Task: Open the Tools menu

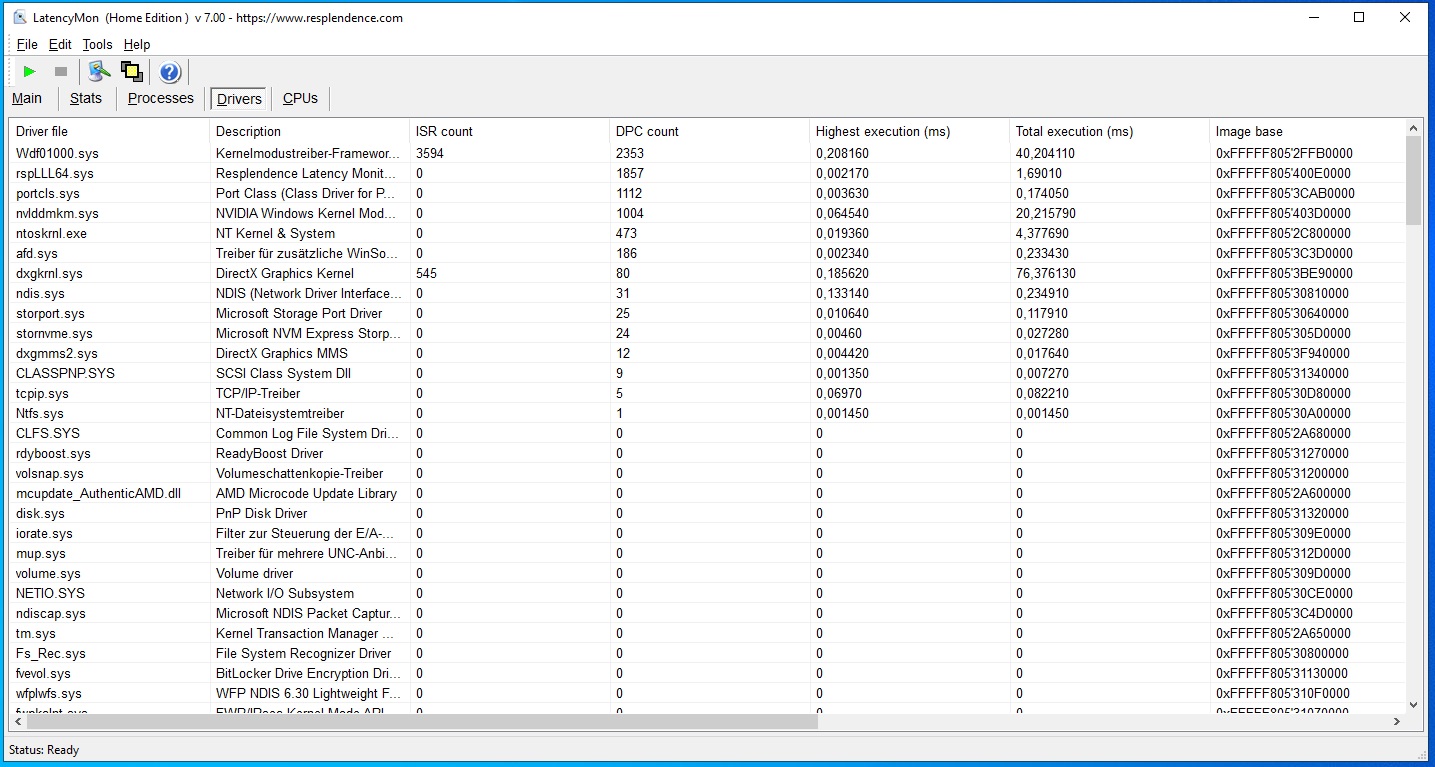Action: pyautogui.click(x=97, y=44)
